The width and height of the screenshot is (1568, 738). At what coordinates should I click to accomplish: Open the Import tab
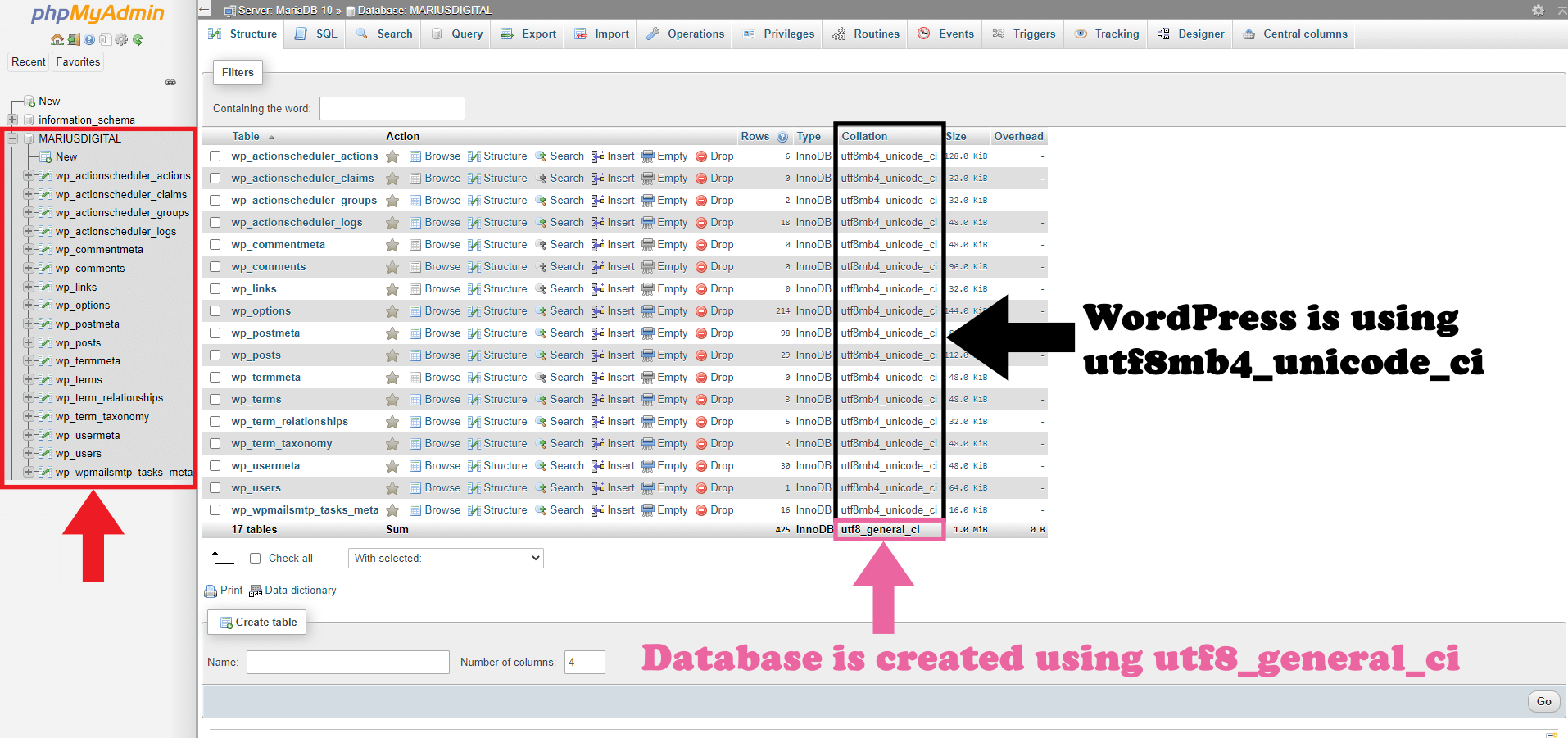602,34
